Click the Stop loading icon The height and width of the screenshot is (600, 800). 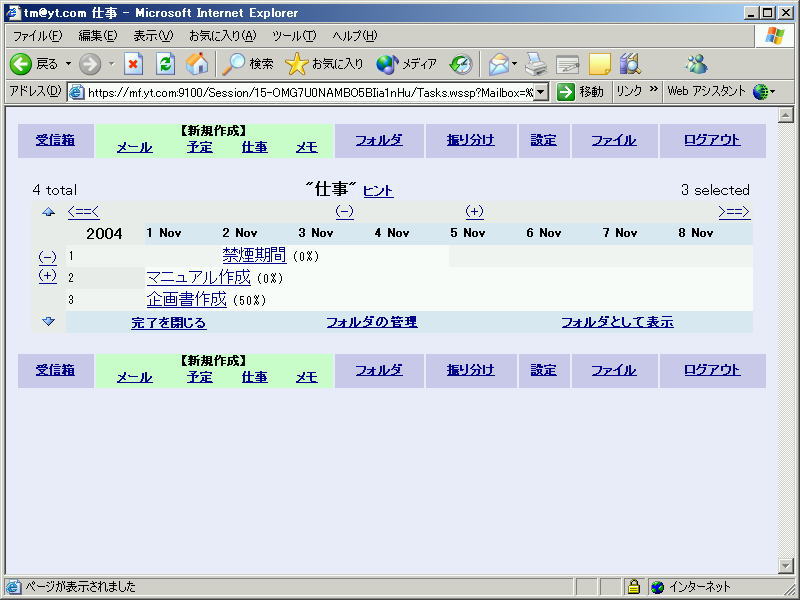coord(134,64)
